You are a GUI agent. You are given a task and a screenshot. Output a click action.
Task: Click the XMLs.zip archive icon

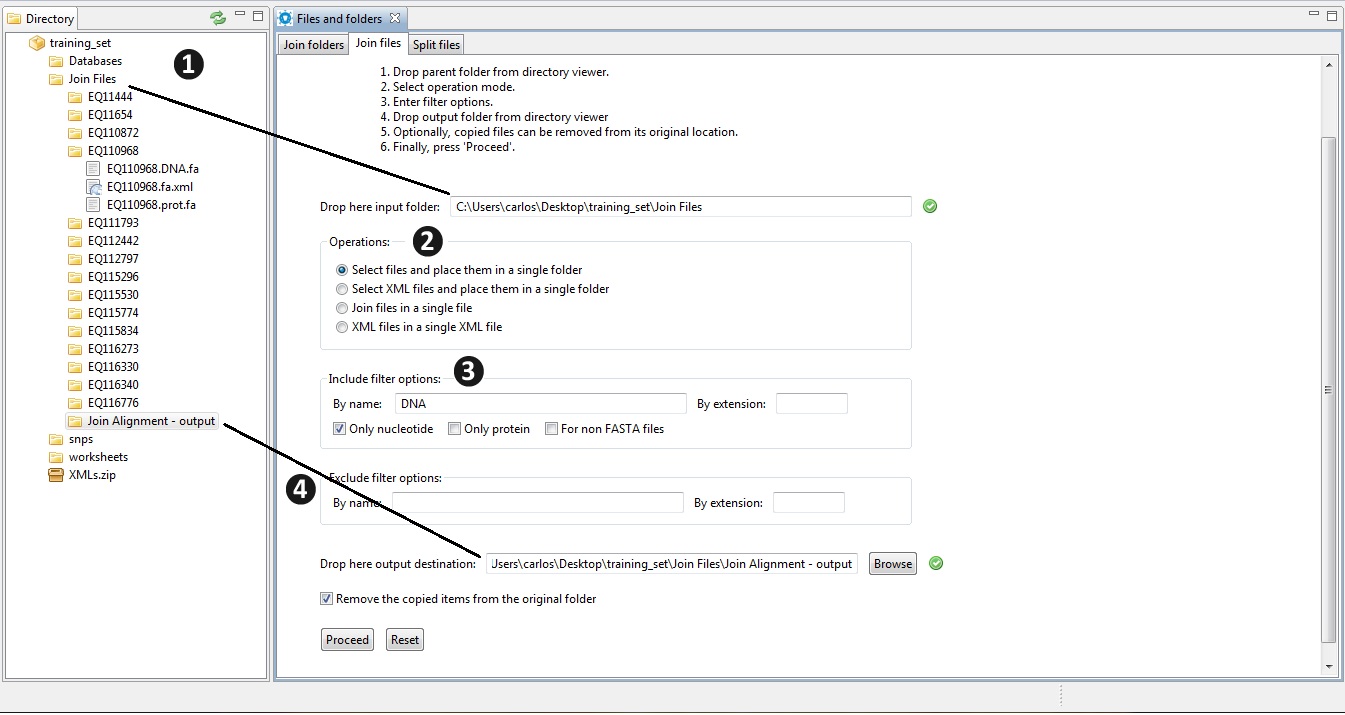coord(57,475)
